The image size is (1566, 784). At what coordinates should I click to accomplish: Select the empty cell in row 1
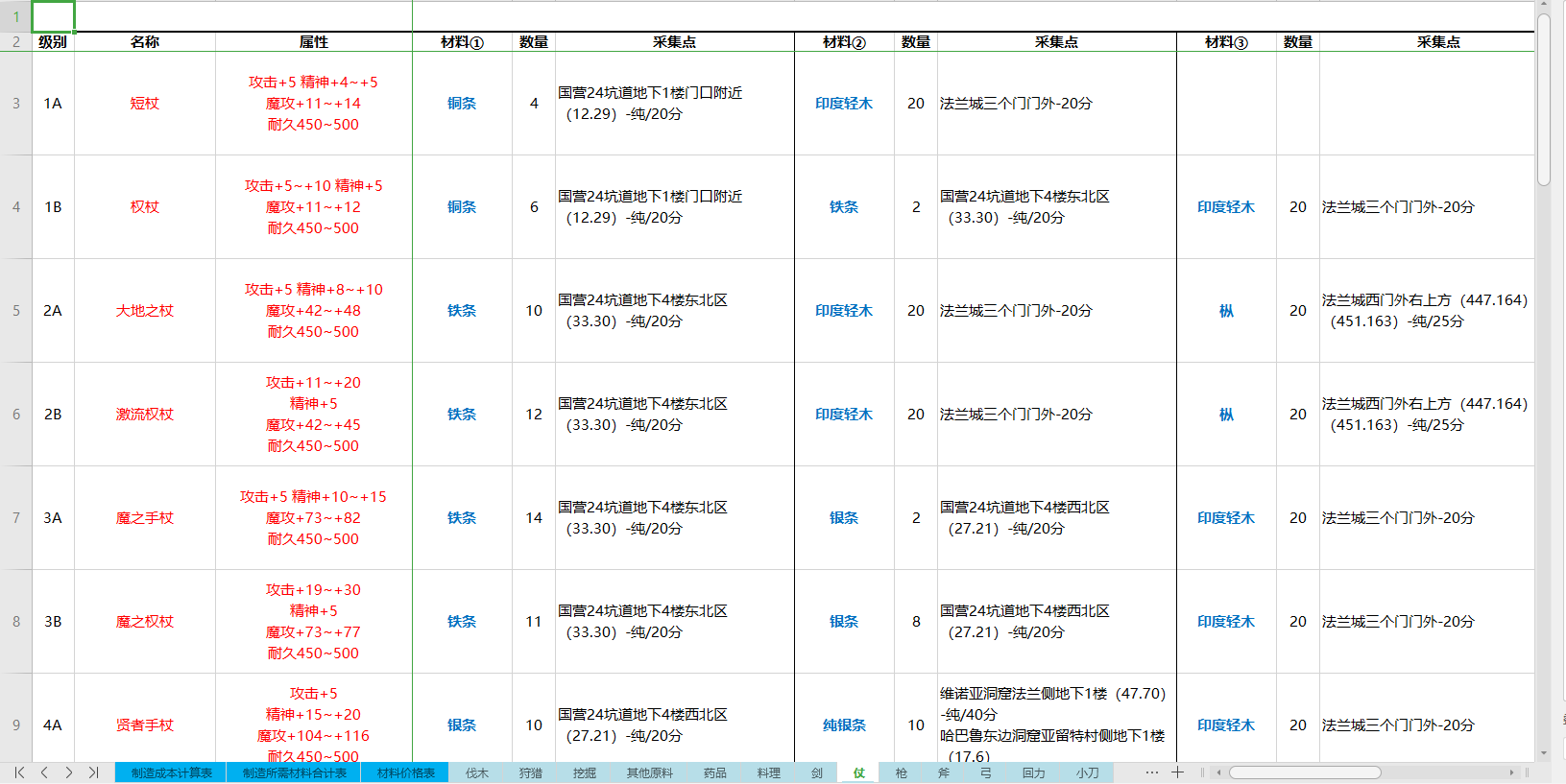[x=53, y=16]
